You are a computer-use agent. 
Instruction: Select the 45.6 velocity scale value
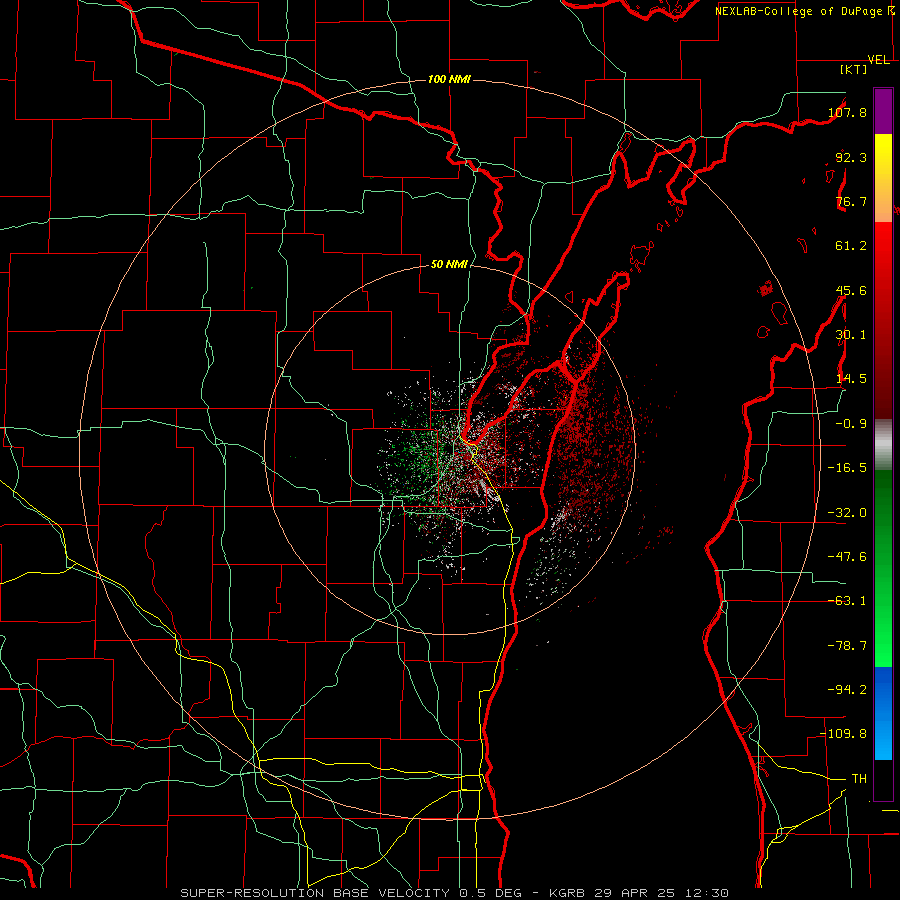click(851, 290)
